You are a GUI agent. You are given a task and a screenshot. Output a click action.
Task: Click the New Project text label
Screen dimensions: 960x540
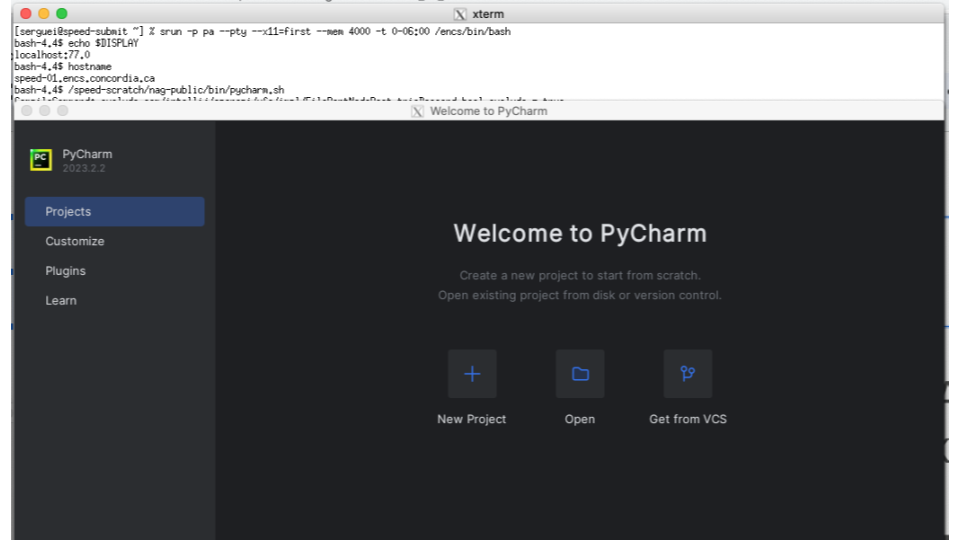coord(472,419)
